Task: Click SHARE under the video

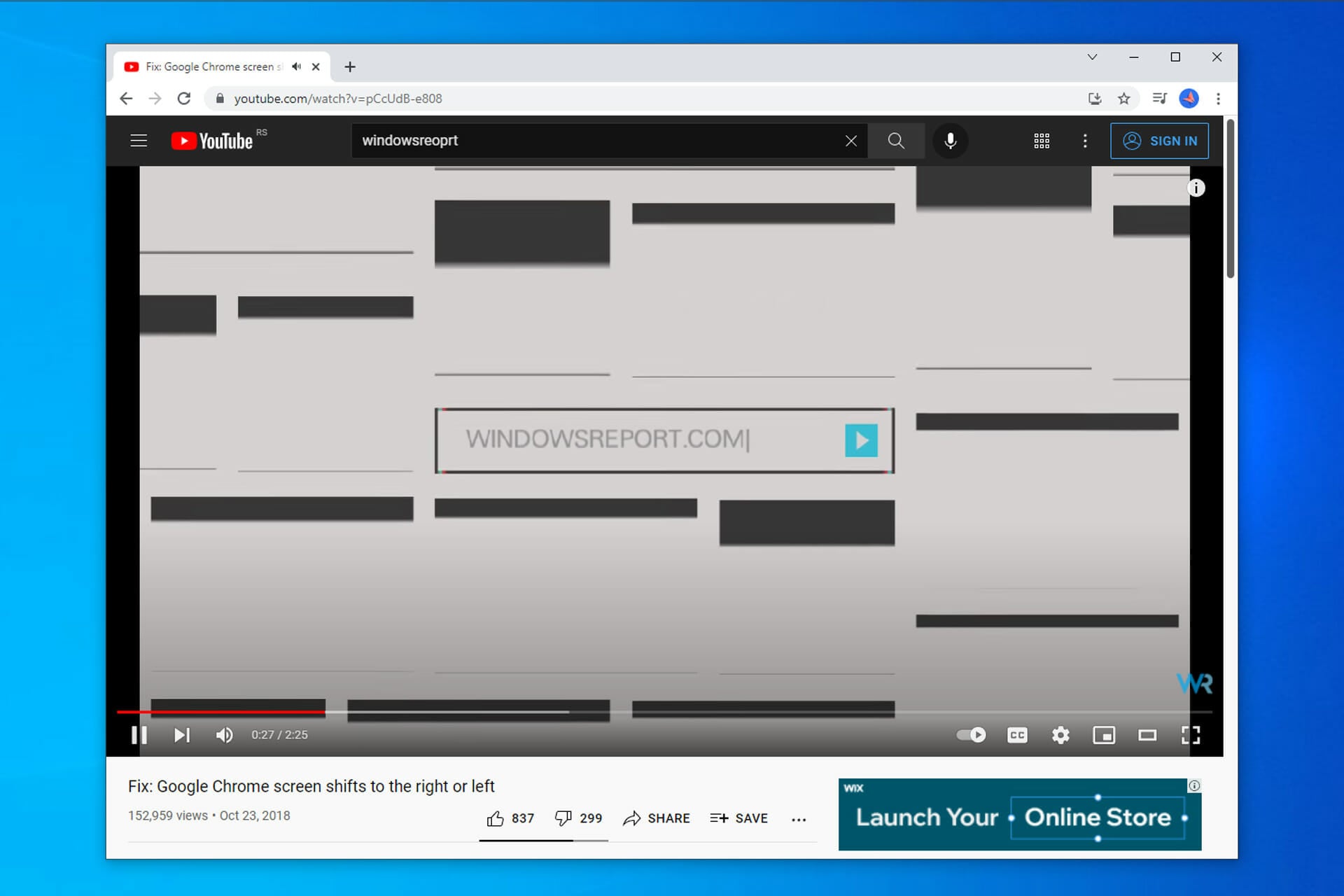Action: (657, 818)
